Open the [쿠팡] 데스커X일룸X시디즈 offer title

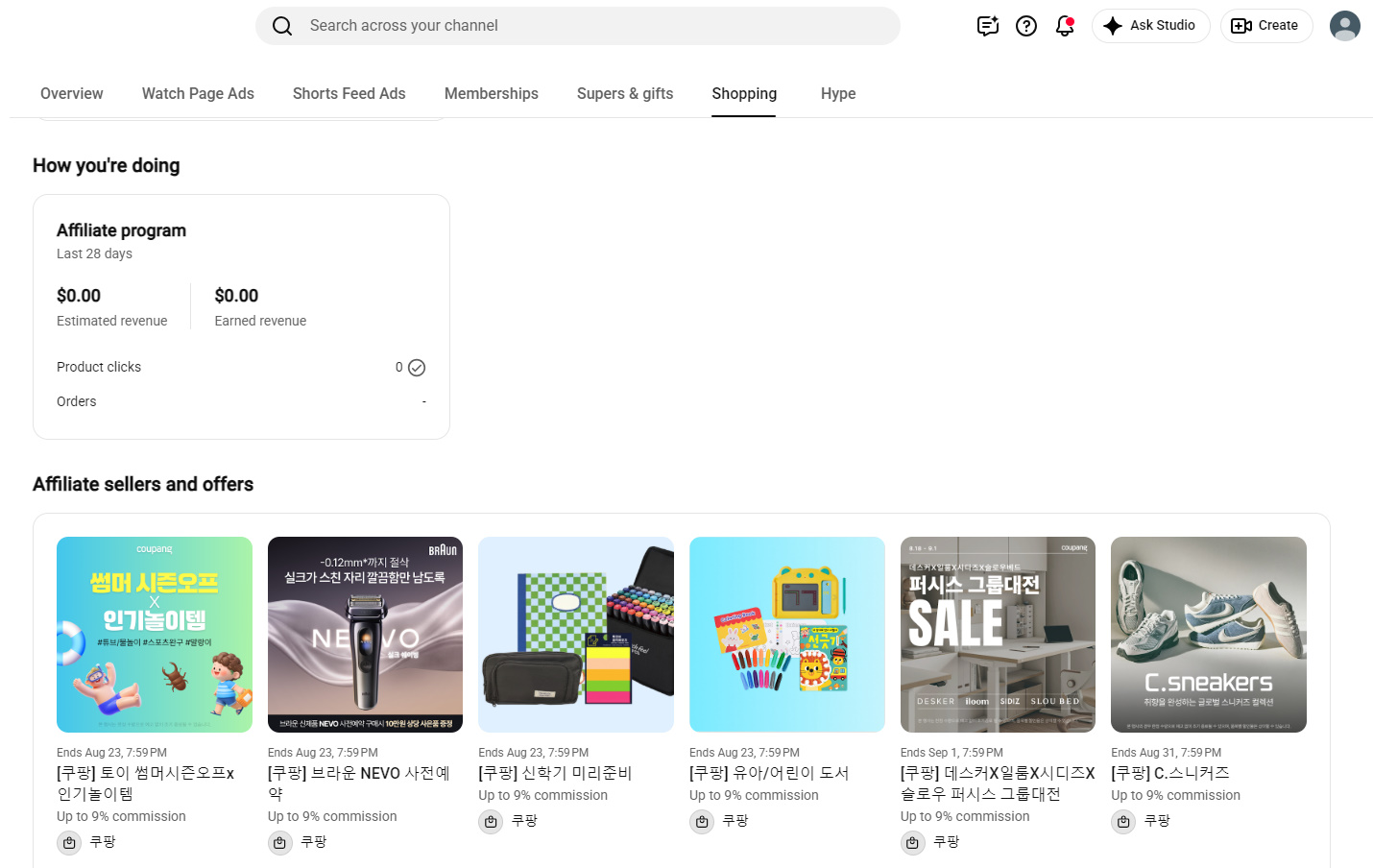pyautogui.click(x=998, y=784)
